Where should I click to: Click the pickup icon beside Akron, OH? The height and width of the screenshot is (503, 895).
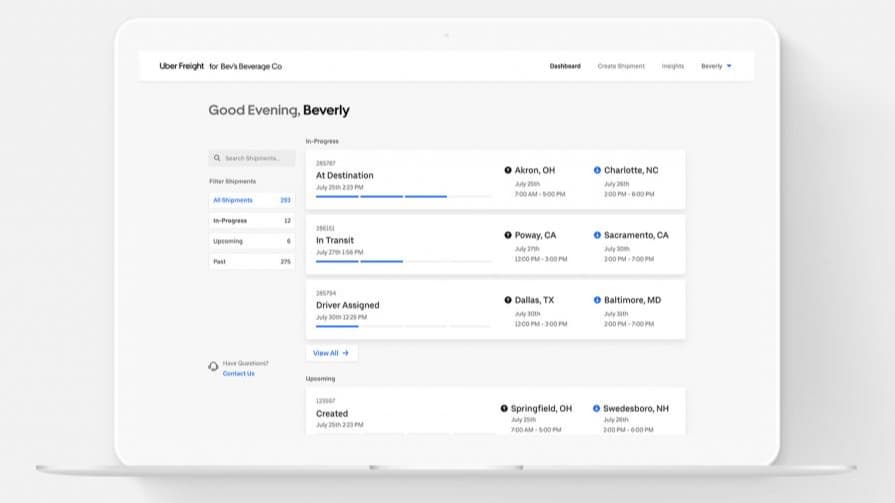[x=508, y=170]
